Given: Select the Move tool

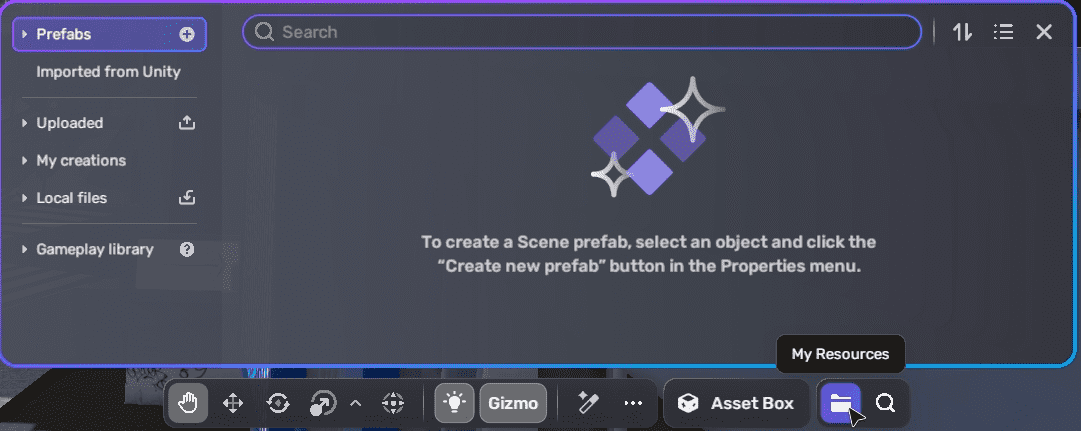Looking at the screenshot, I should pos(233,403).
